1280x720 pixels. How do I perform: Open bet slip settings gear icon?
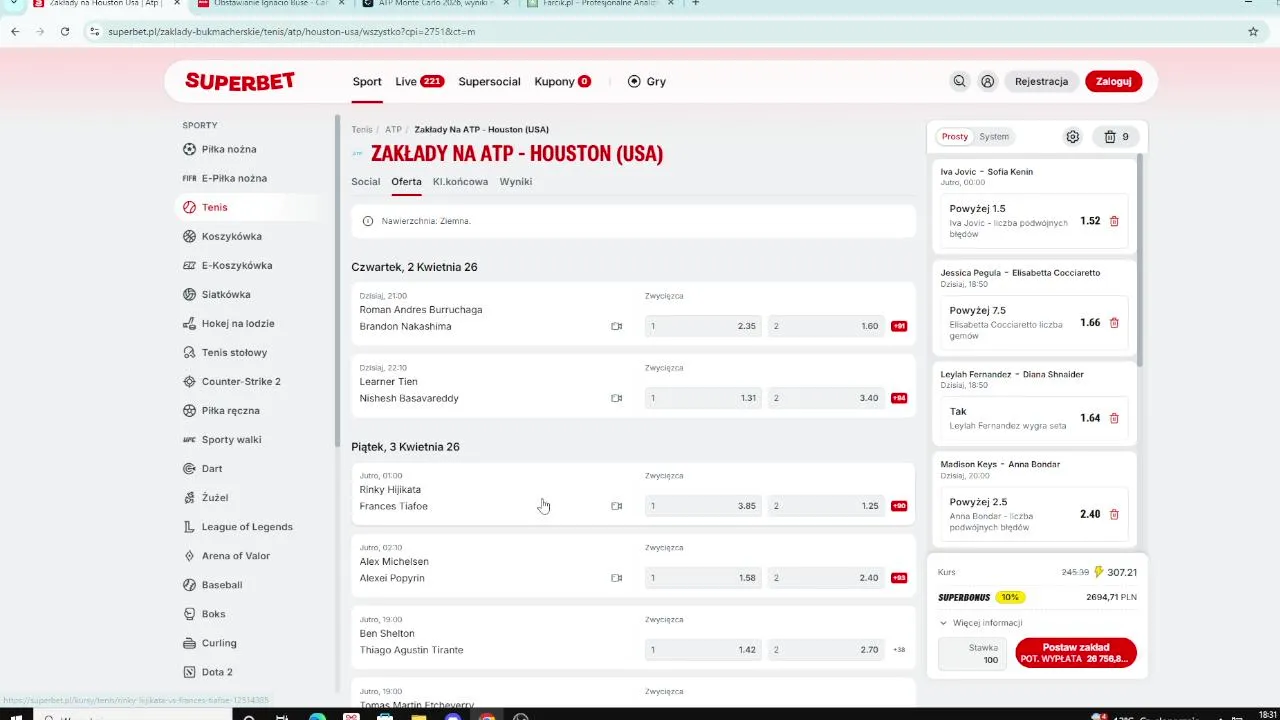pyautogui.click(x=1072, y=137)
